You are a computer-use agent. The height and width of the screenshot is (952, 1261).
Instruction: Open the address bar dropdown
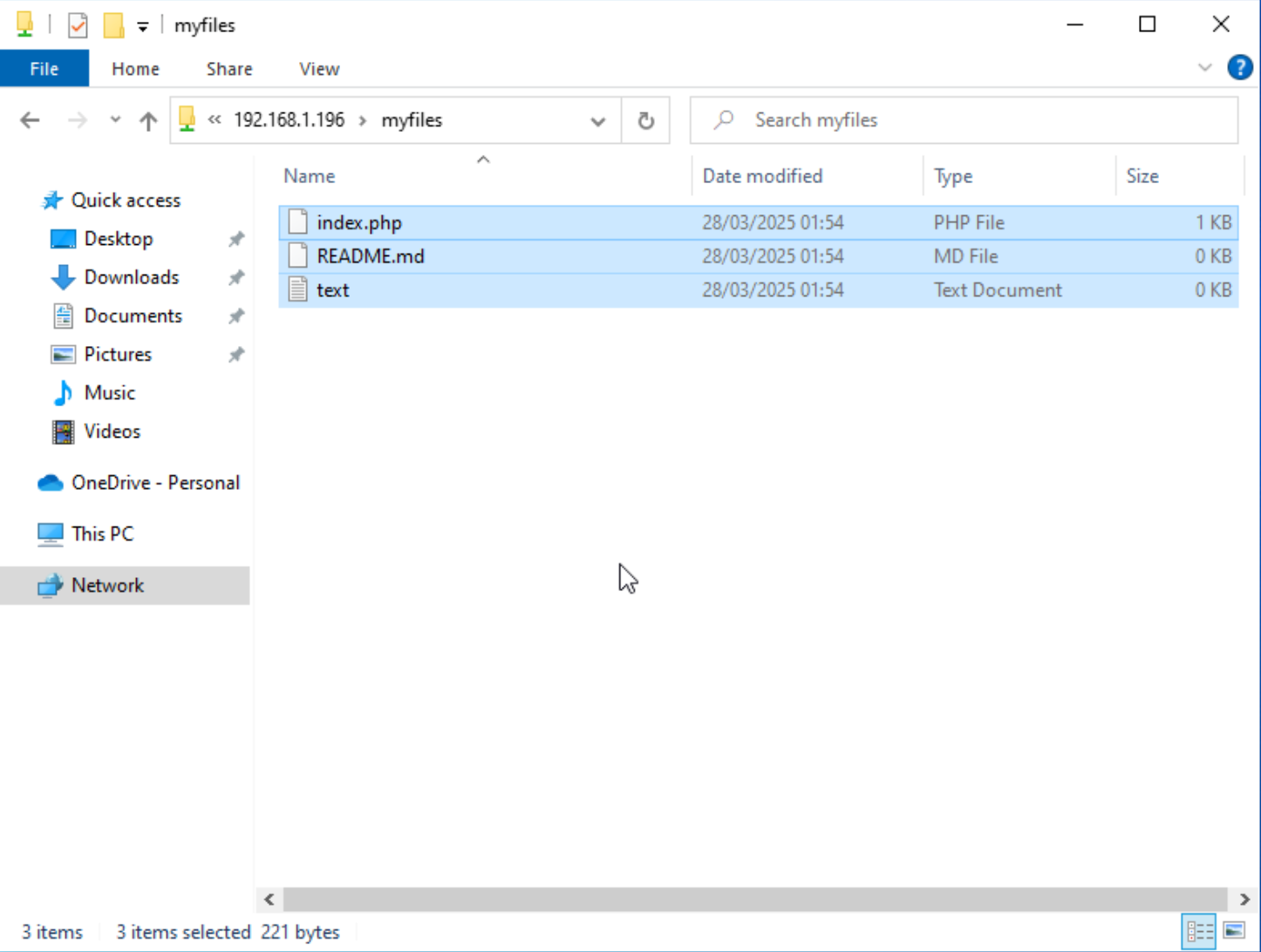click(x=598, y=120)
